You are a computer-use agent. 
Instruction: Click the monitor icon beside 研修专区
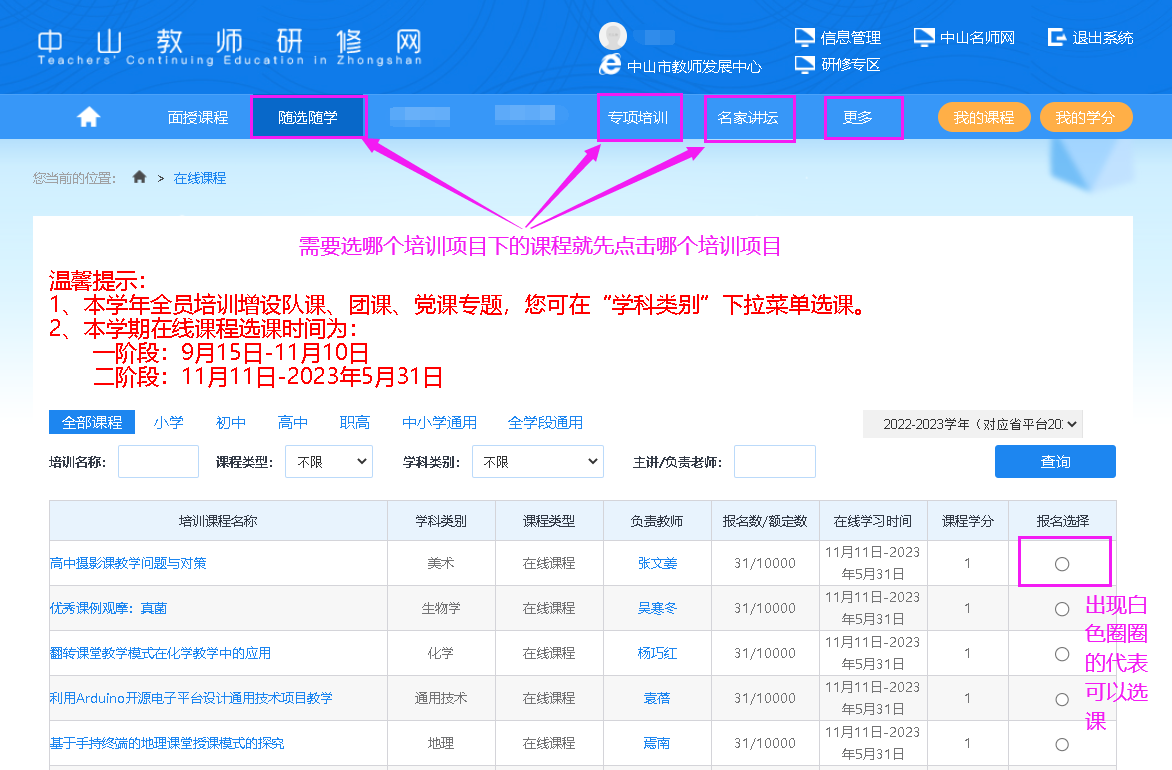pos(804,64)
